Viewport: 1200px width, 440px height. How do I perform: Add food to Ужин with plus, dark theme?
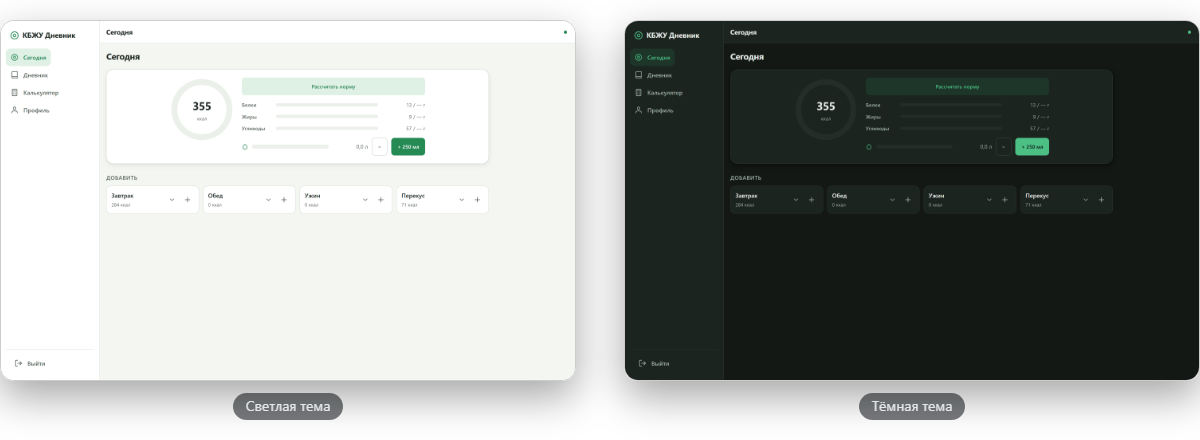click(1004, 199)
